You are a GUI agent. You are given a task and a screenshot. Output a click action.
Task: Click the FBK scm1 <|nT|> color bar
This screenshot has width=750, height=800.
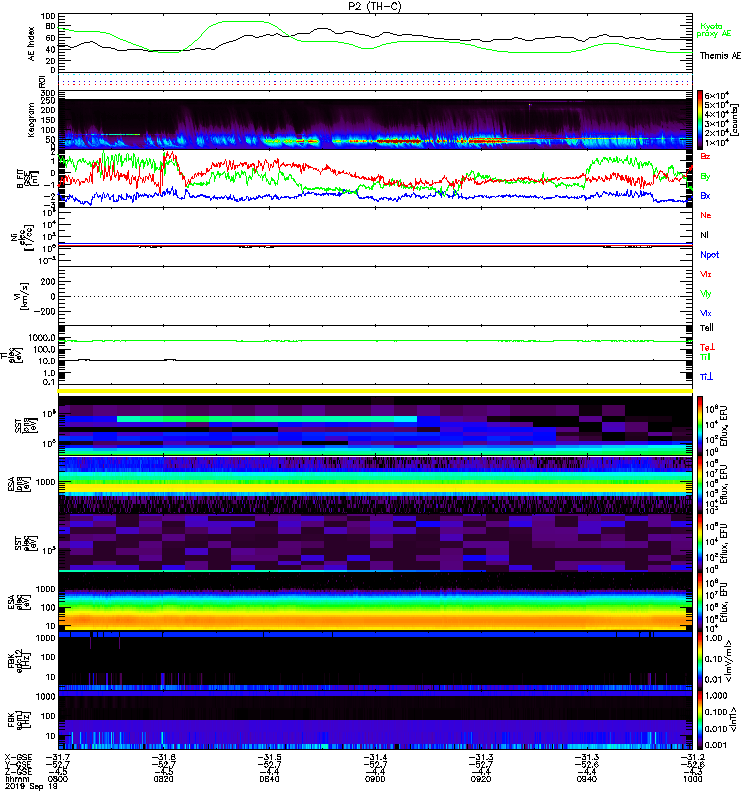[700, 720]
